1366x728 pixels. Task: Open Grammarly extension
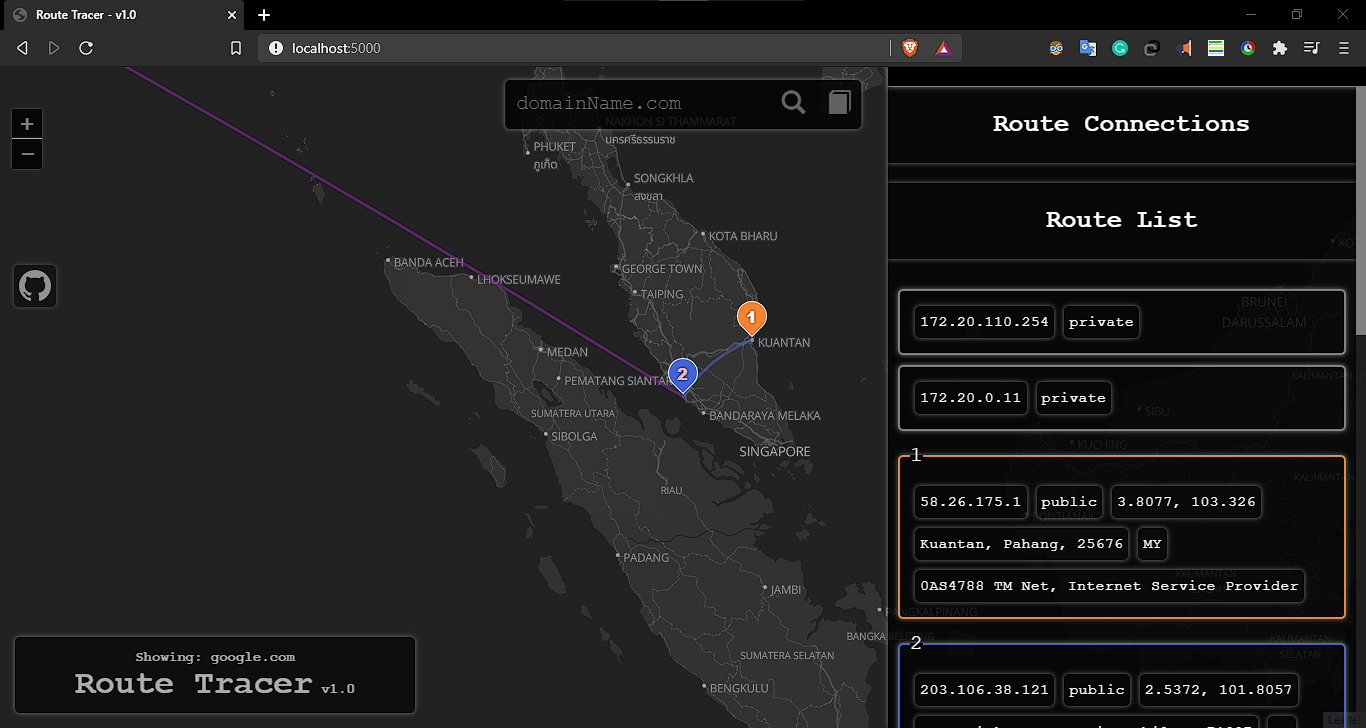coord(1120,48)
